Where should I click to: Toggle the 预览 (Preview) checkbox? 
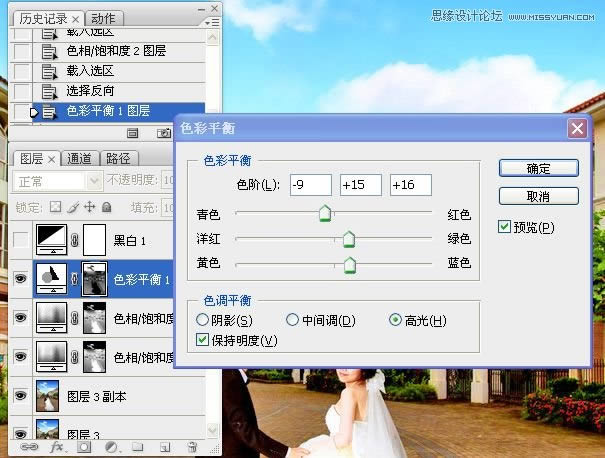(x=505, y=228)
